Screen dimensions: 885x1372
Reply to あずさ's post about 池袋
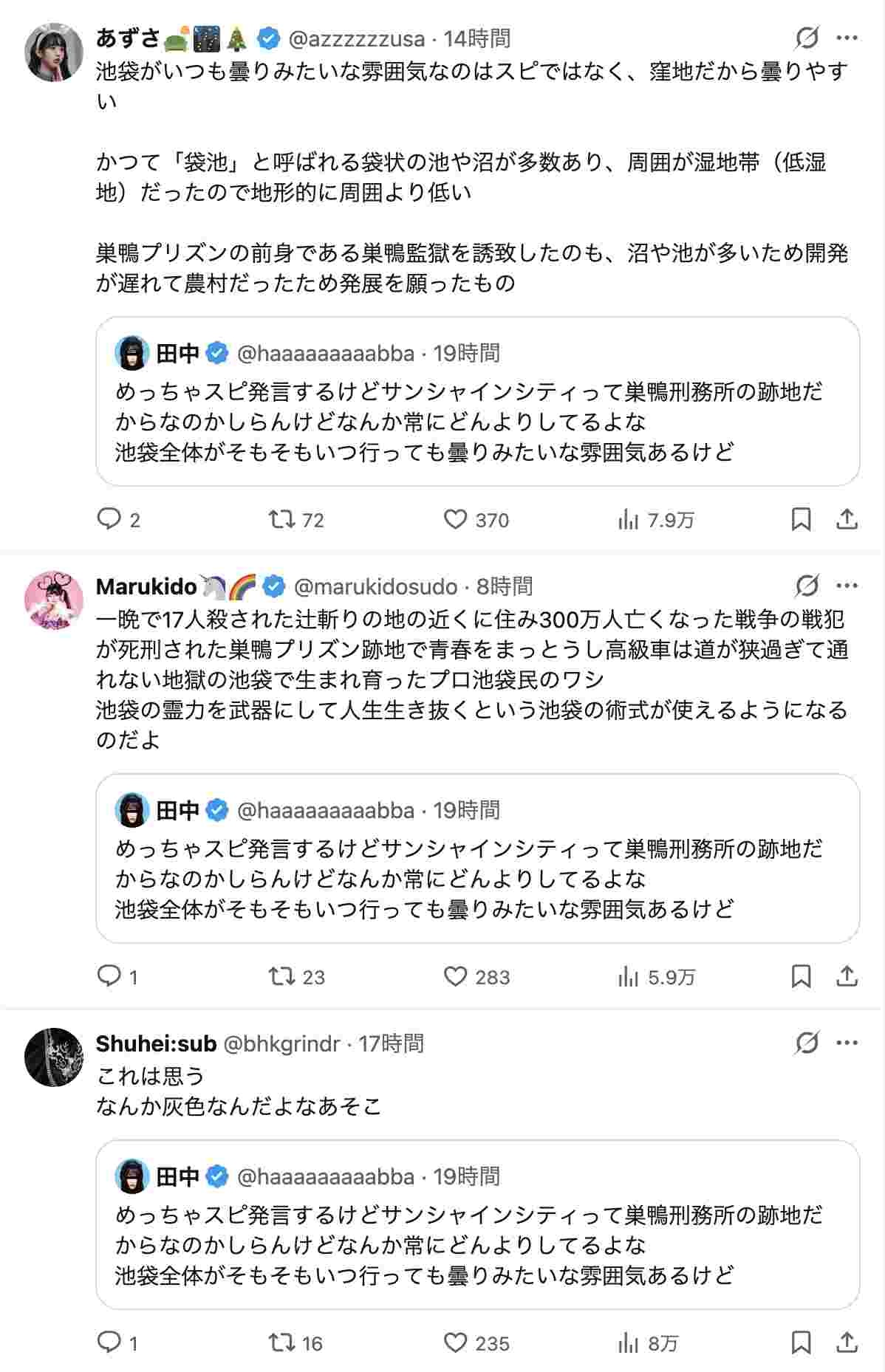click(x=109, y=519)
